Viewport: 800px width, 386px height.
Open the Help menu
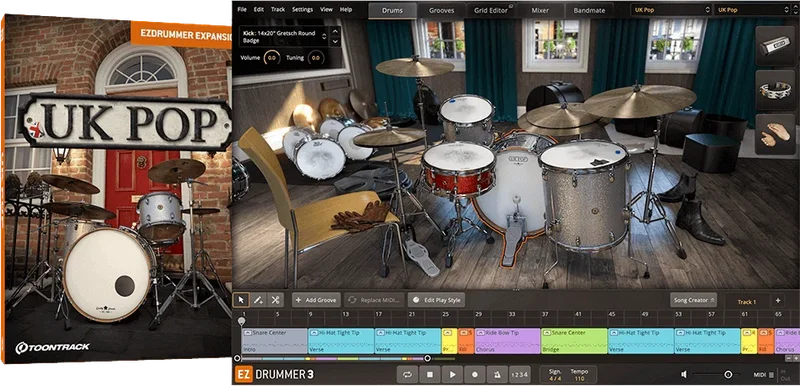point(346,9)
